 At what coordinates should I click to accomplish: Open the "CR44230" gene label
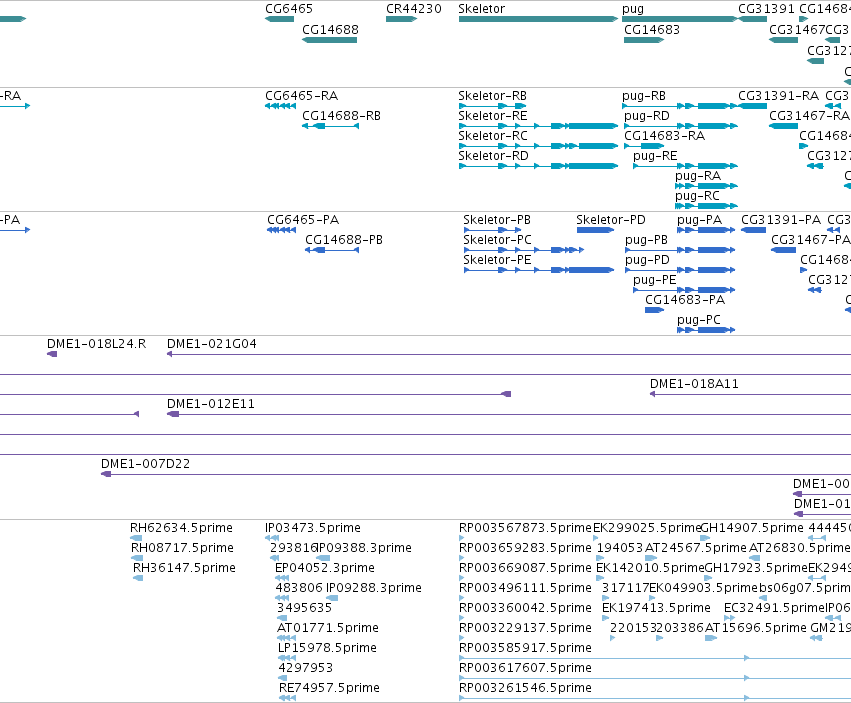coord(414,9)
